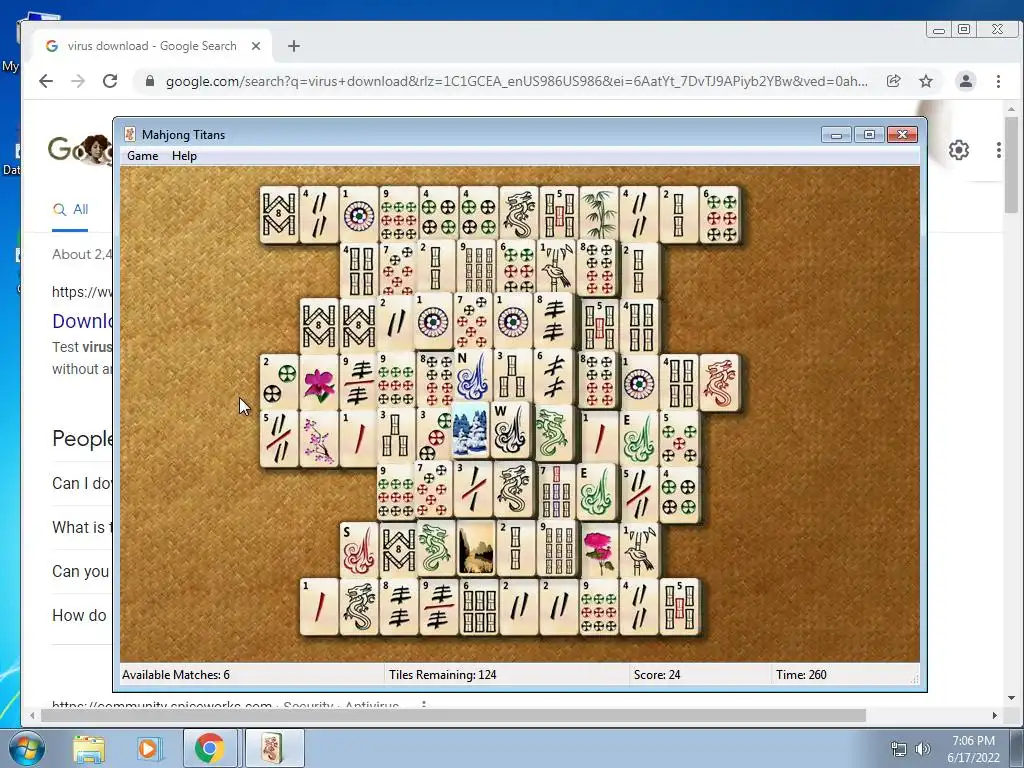1024x768 pixels.
Task: Launch Windows Media Player from taskbar
Action: pos(149,748)
